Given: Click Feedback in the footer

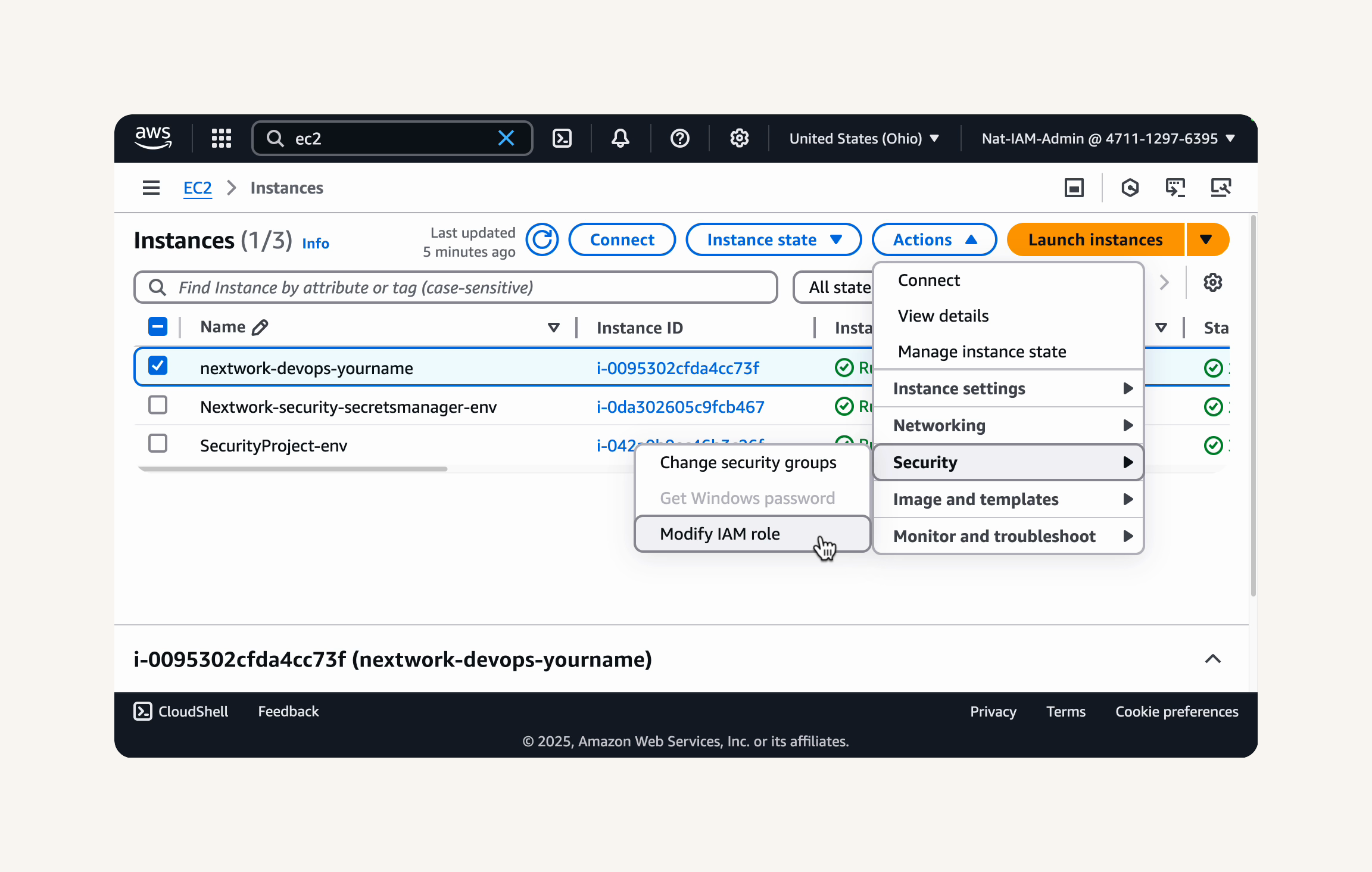Looking at the screenshot, I should 288,711.
